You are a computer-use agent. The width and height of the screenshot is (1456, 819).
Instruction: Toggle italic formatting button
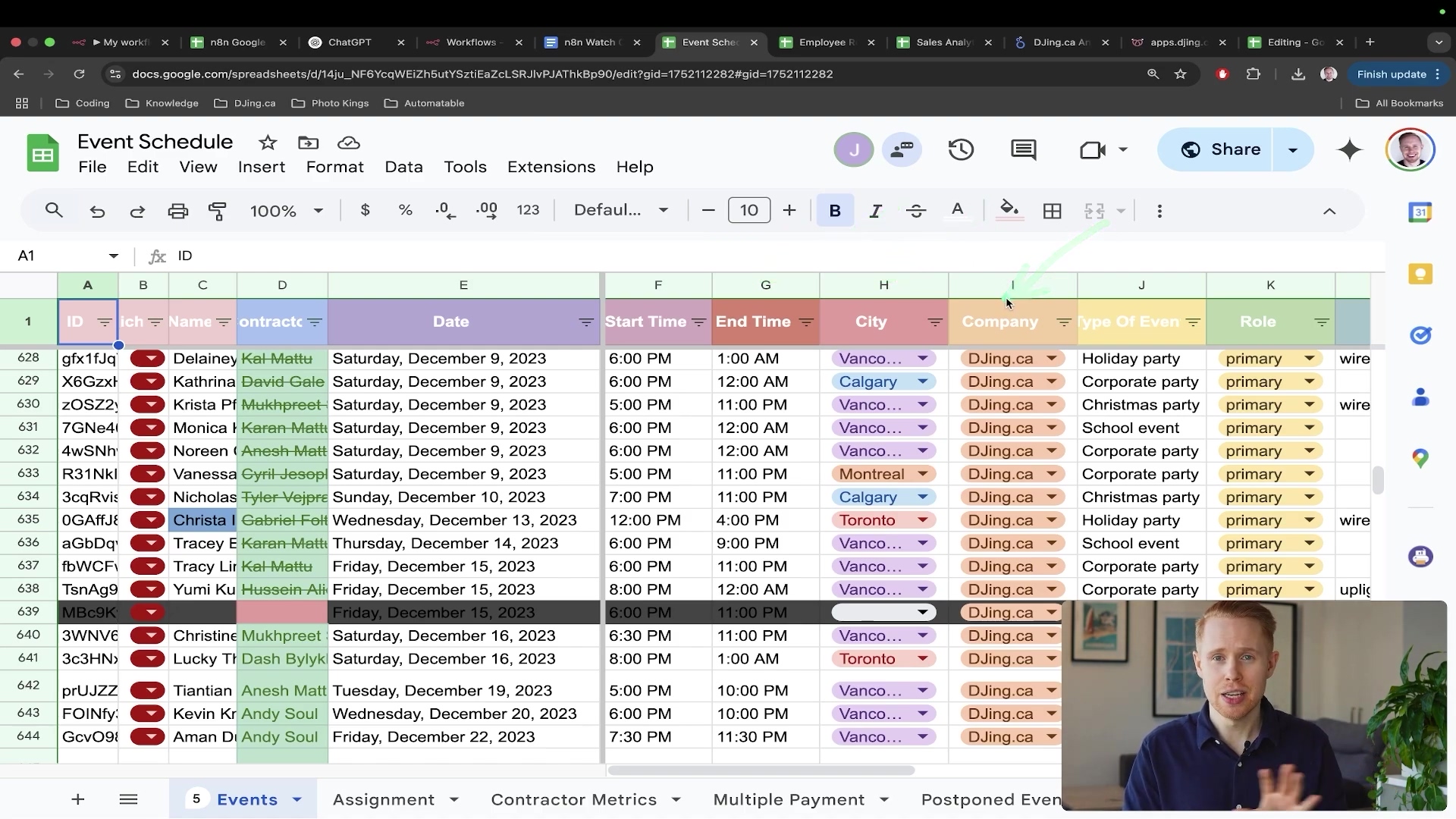[x=875, y=211]
